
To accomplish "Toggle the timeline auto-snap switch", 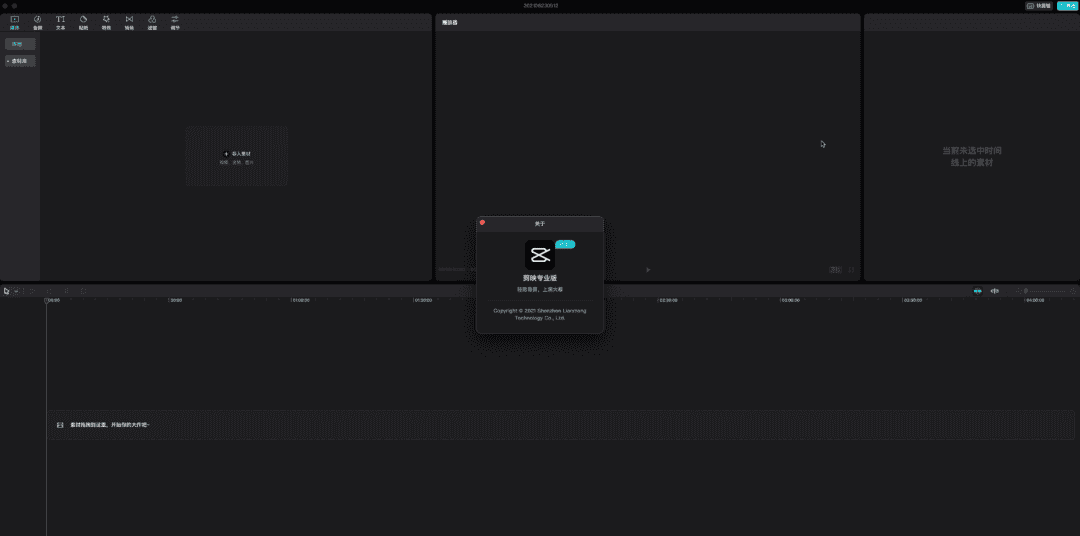I will [x=977, y=291].
